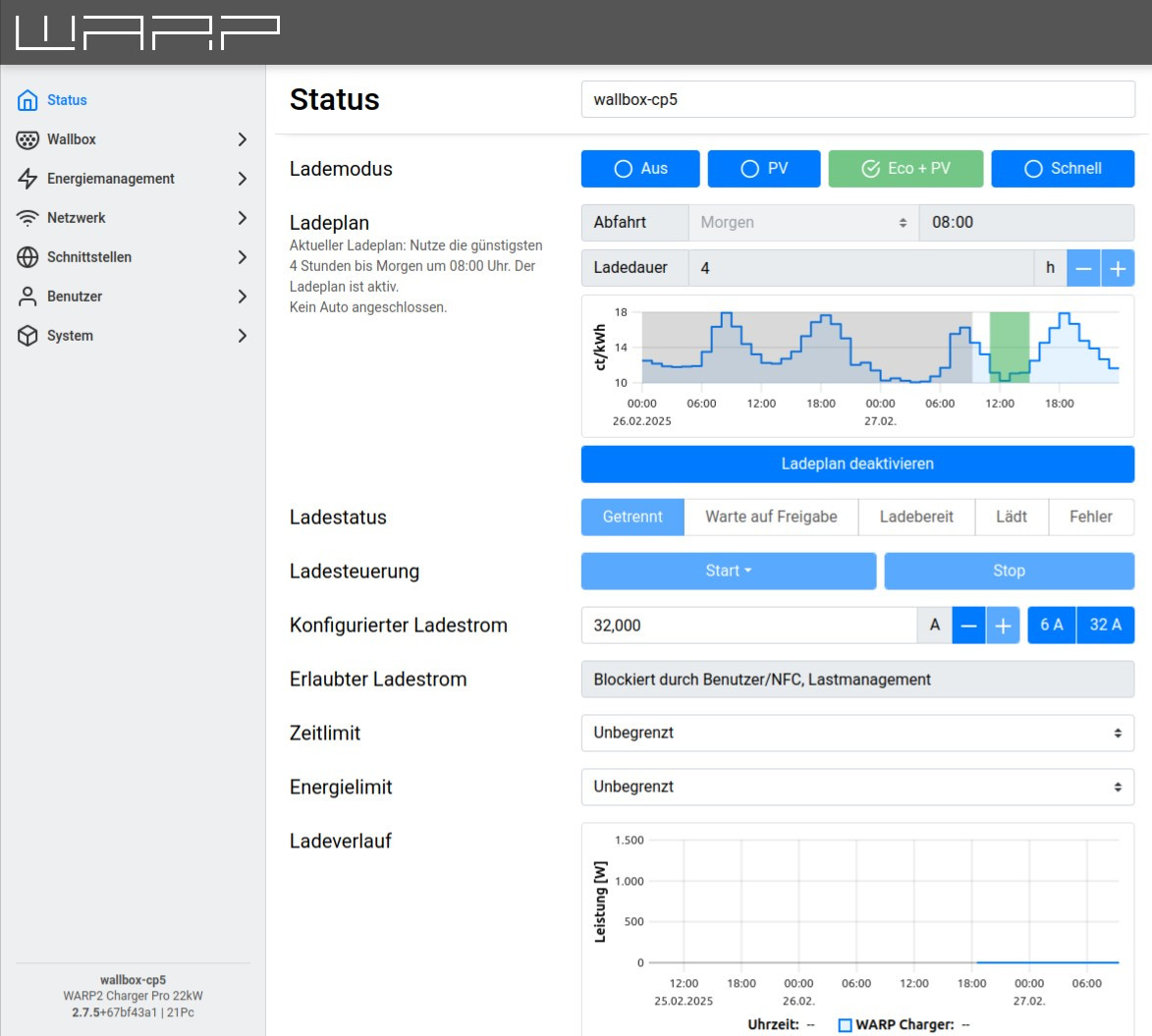Click the Schnittstellen globe icon
Image resolution: width=1152 pixels, height=1036 pixels.
(27, 257)
